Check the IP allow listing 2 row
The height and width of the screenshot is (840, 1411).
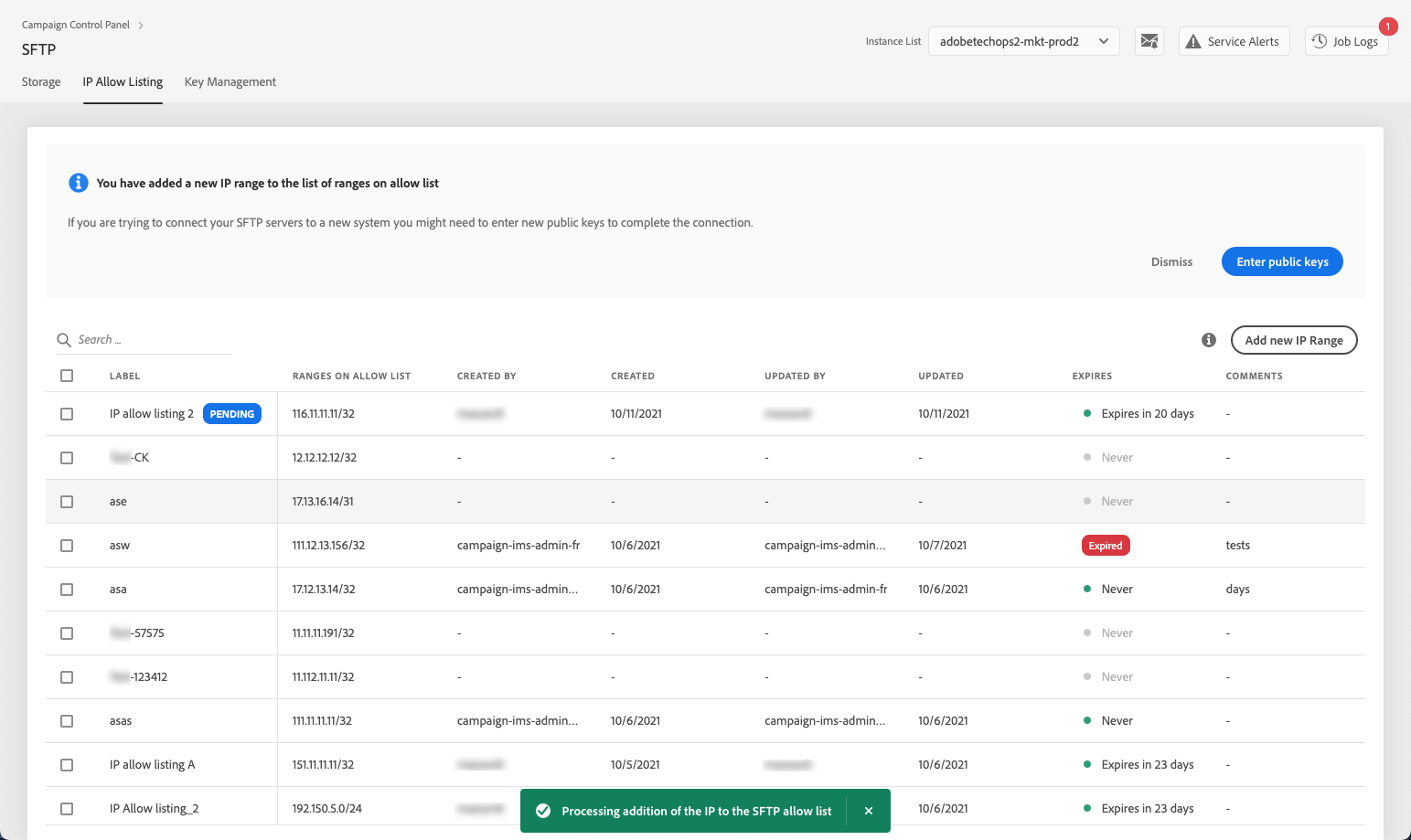point(67,414)
